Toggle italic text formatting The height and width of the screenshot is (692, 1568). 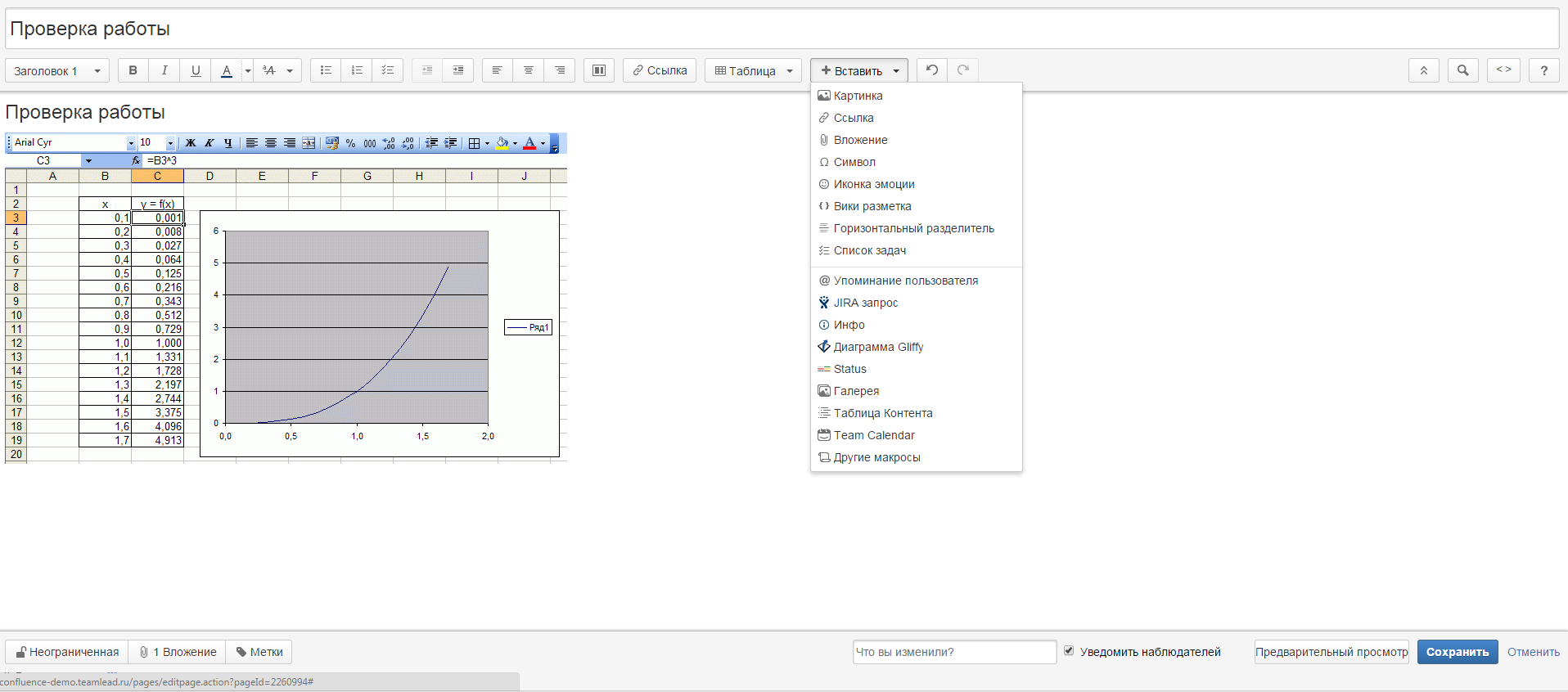164,70
